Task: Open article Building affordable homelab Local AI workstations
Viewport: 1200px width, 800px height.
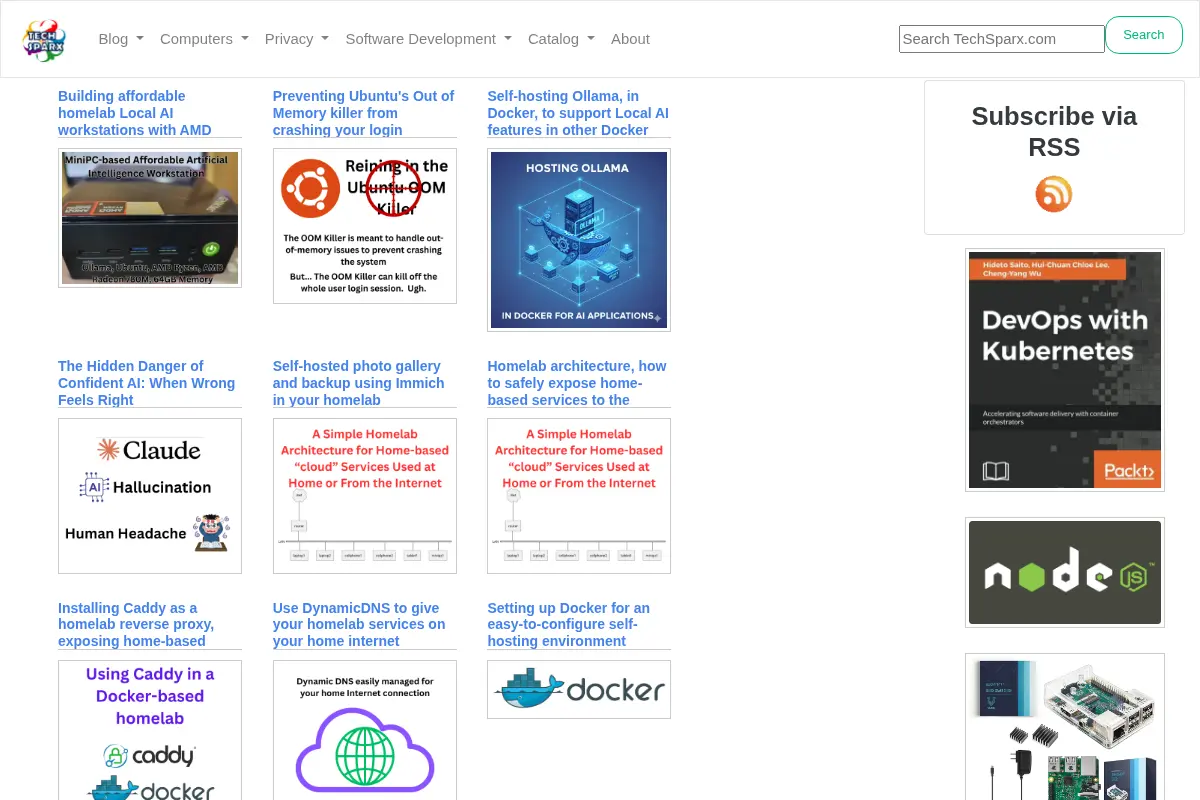Action: (x=135, y=113)
